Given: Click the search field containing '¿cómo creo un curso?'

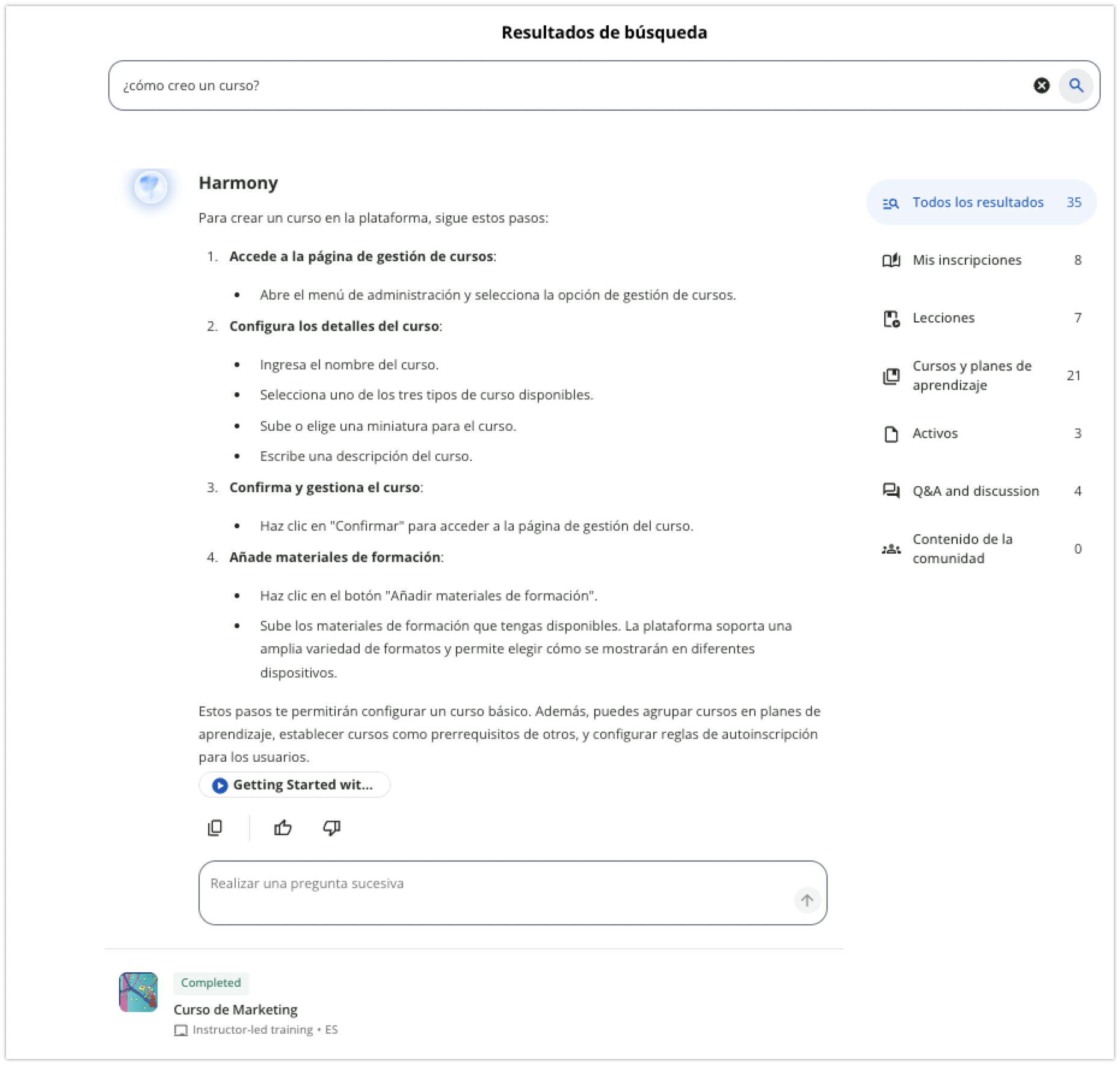Looking at the screenshot, I should click(x=604, y=85).
